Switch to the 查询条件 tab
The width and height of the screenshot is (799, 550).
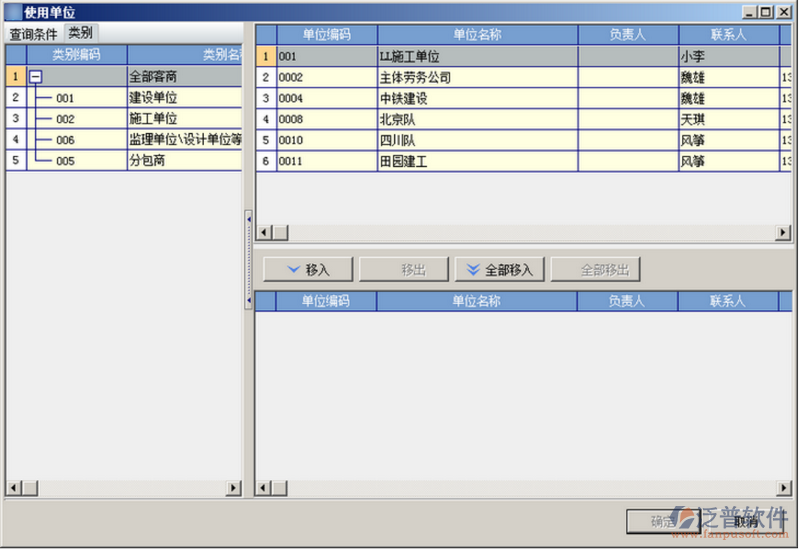click(33, 34)
